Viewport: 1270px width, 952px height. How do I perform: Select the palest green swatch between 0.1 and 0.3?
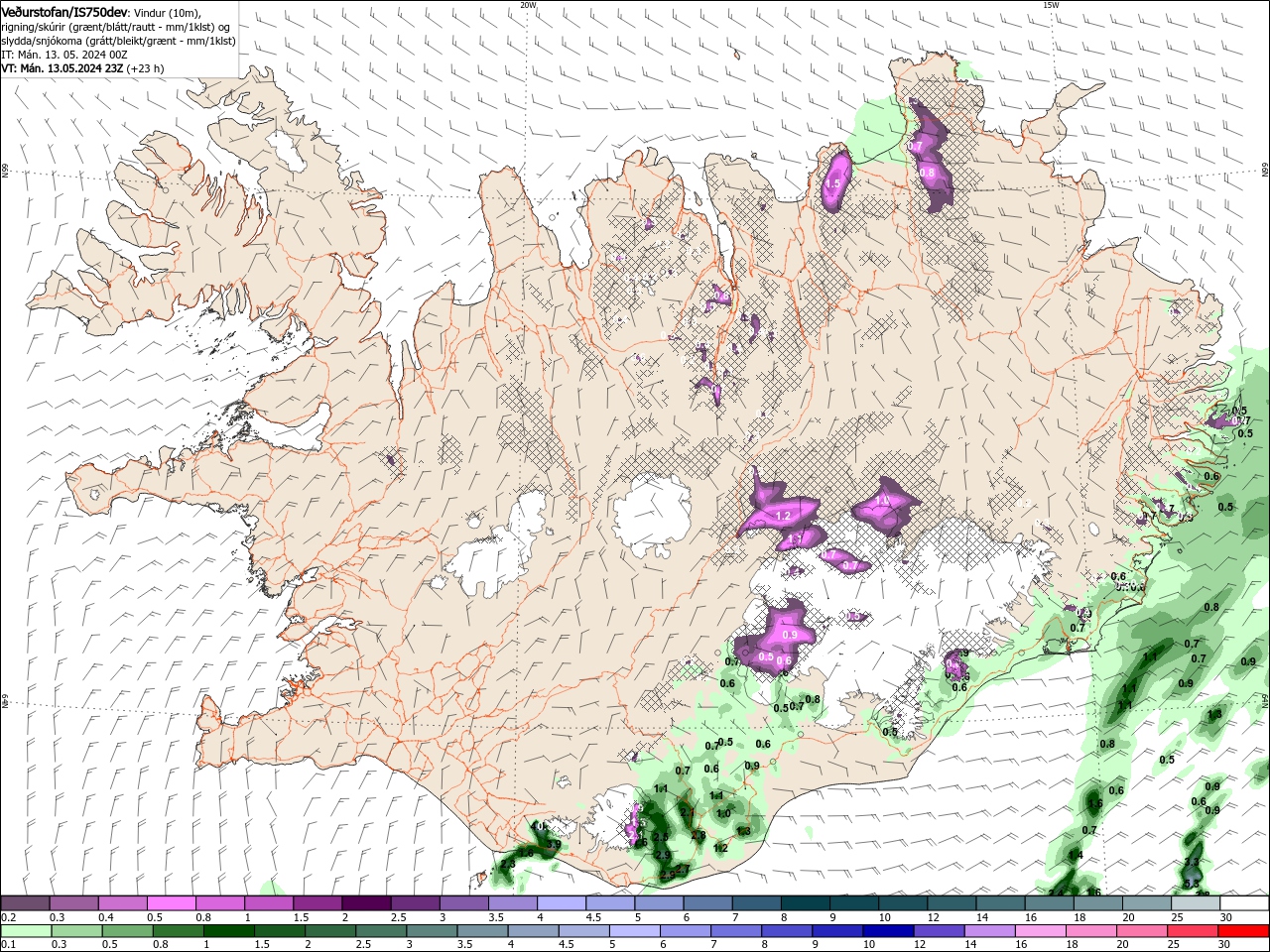(26, 931)
